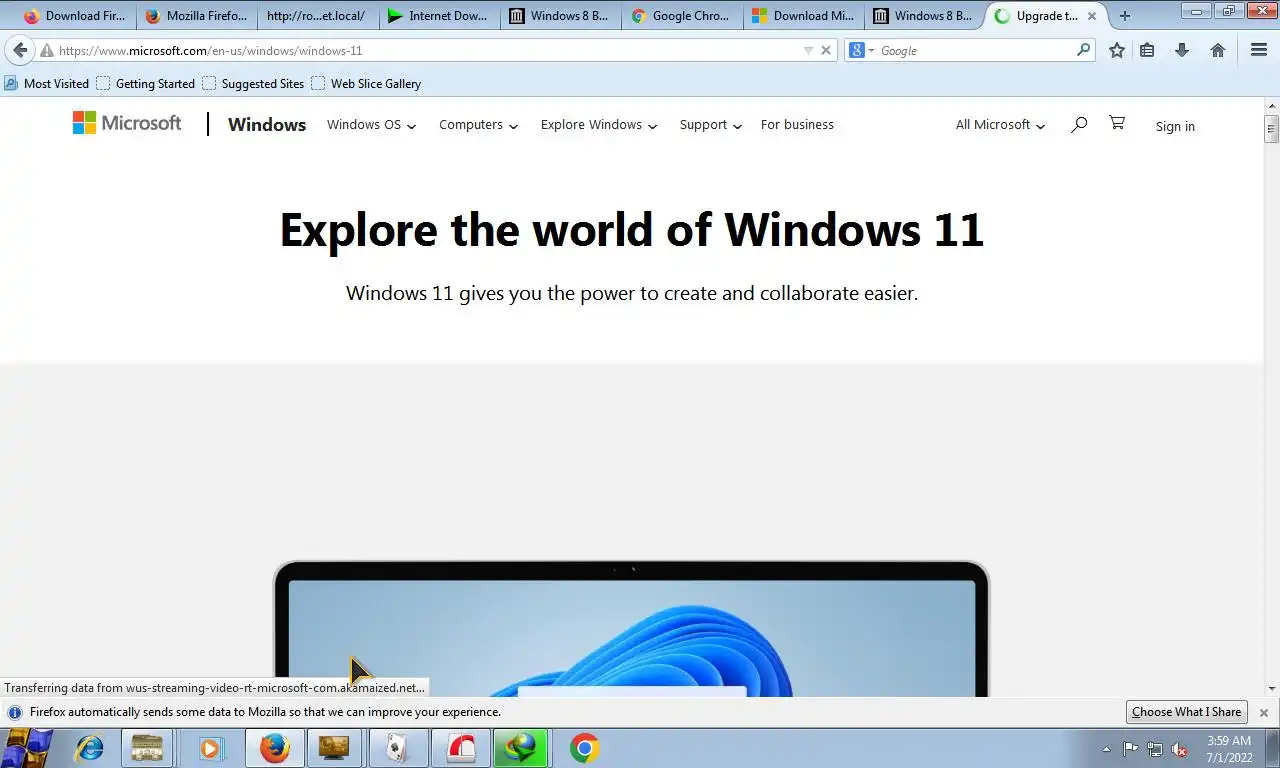This screenshot has width=1280, height=768.
Task: Go back using the back arrow button
Action: point(20,50)
